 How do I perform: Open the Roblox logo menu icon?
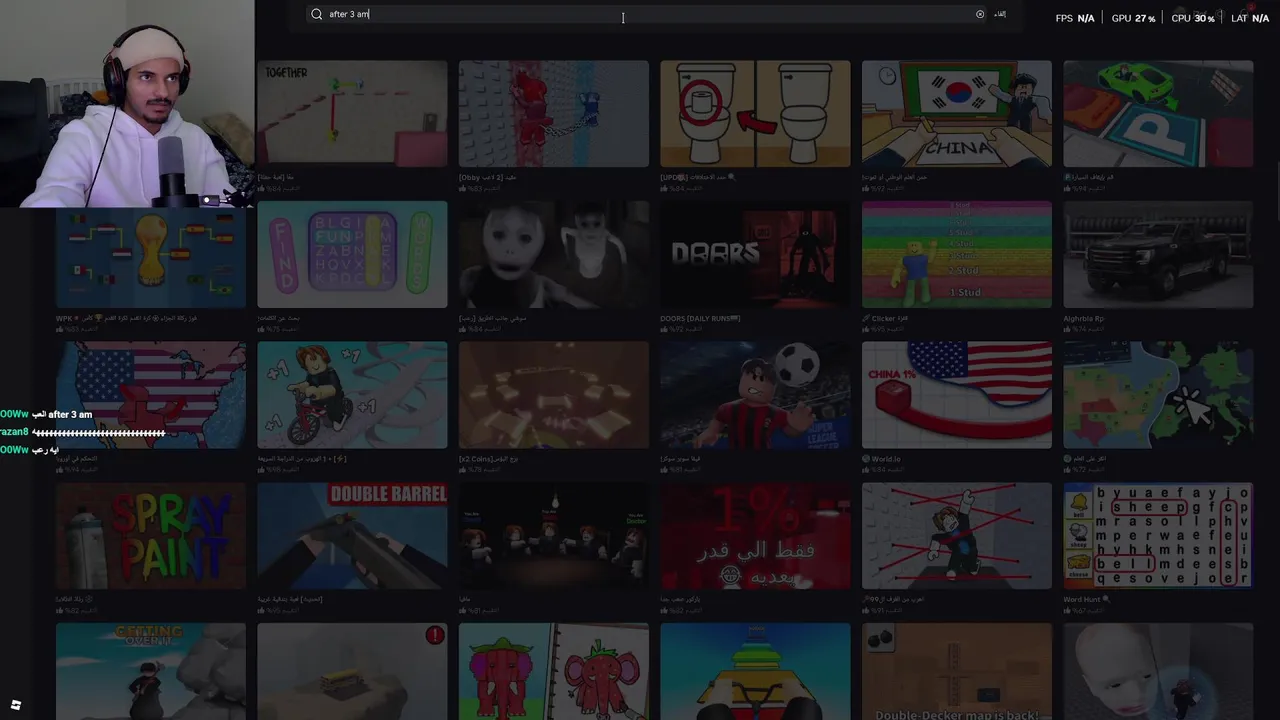pos(16,705)
